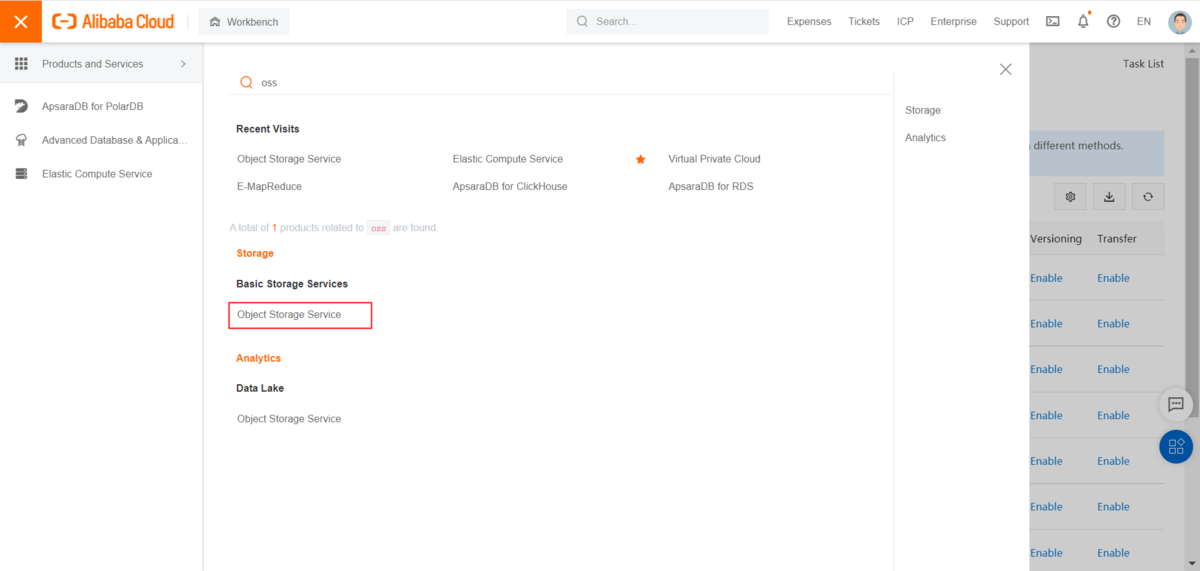Open recent visit Elastic Compute Service

coord(508,159)
